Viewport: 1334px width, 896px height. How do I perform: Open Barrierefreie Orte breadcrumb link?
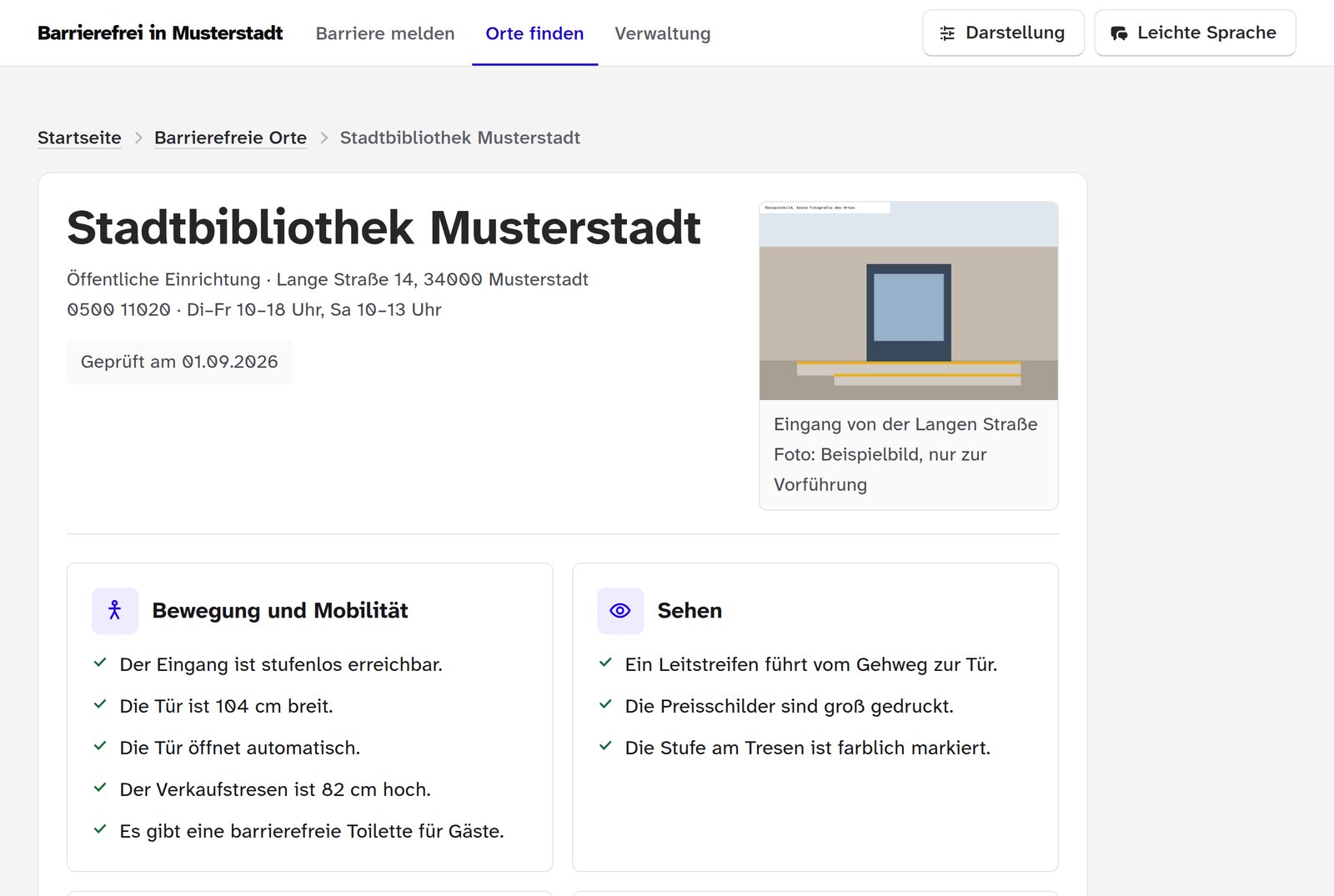coord(230,138)
